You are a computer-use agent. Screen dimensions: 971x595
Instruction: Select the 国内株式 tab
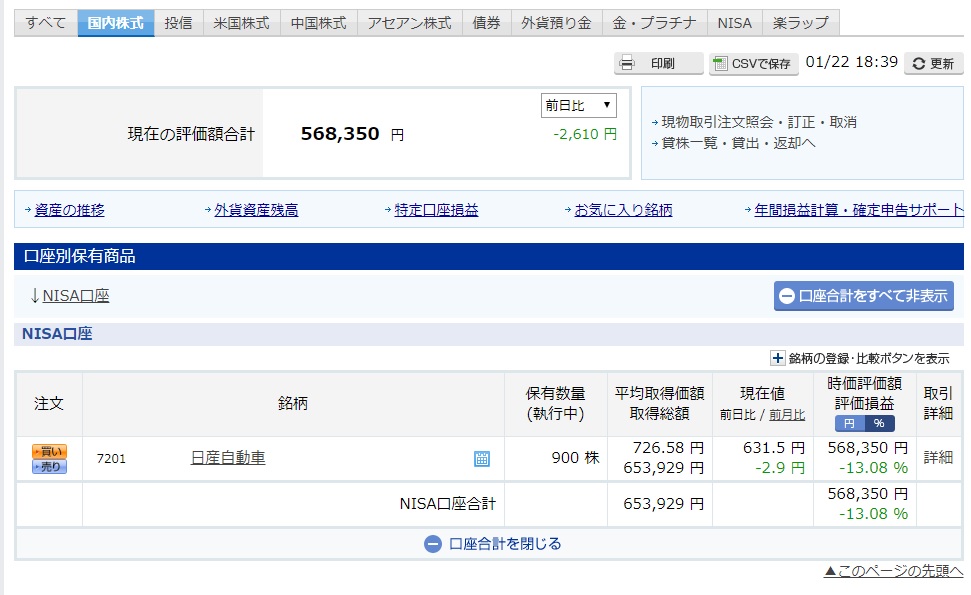click(x=116, y=24)
